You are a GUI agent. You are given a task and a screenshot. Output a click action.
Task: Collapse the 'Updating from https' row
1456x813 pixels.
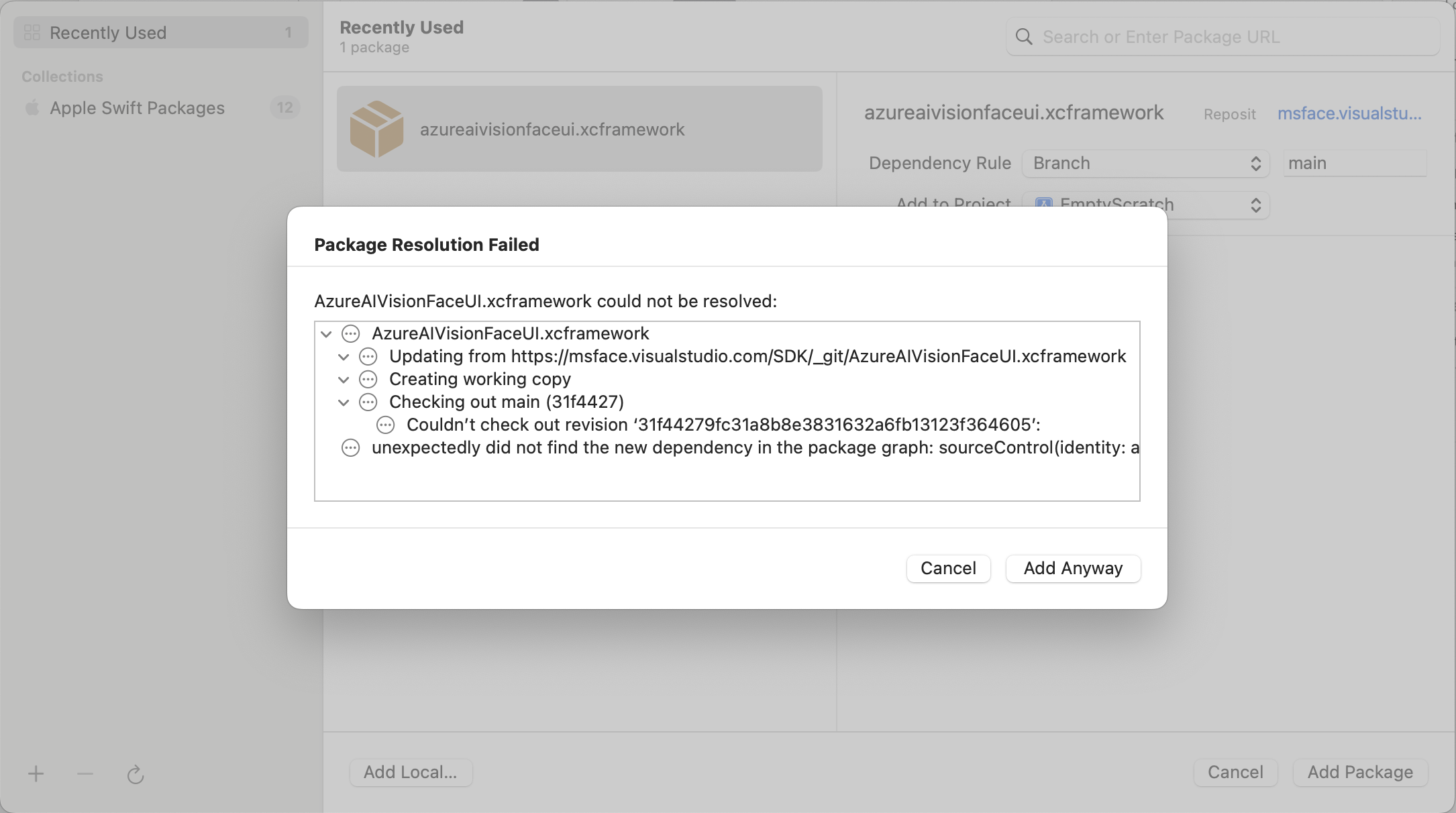pos(344,356)
